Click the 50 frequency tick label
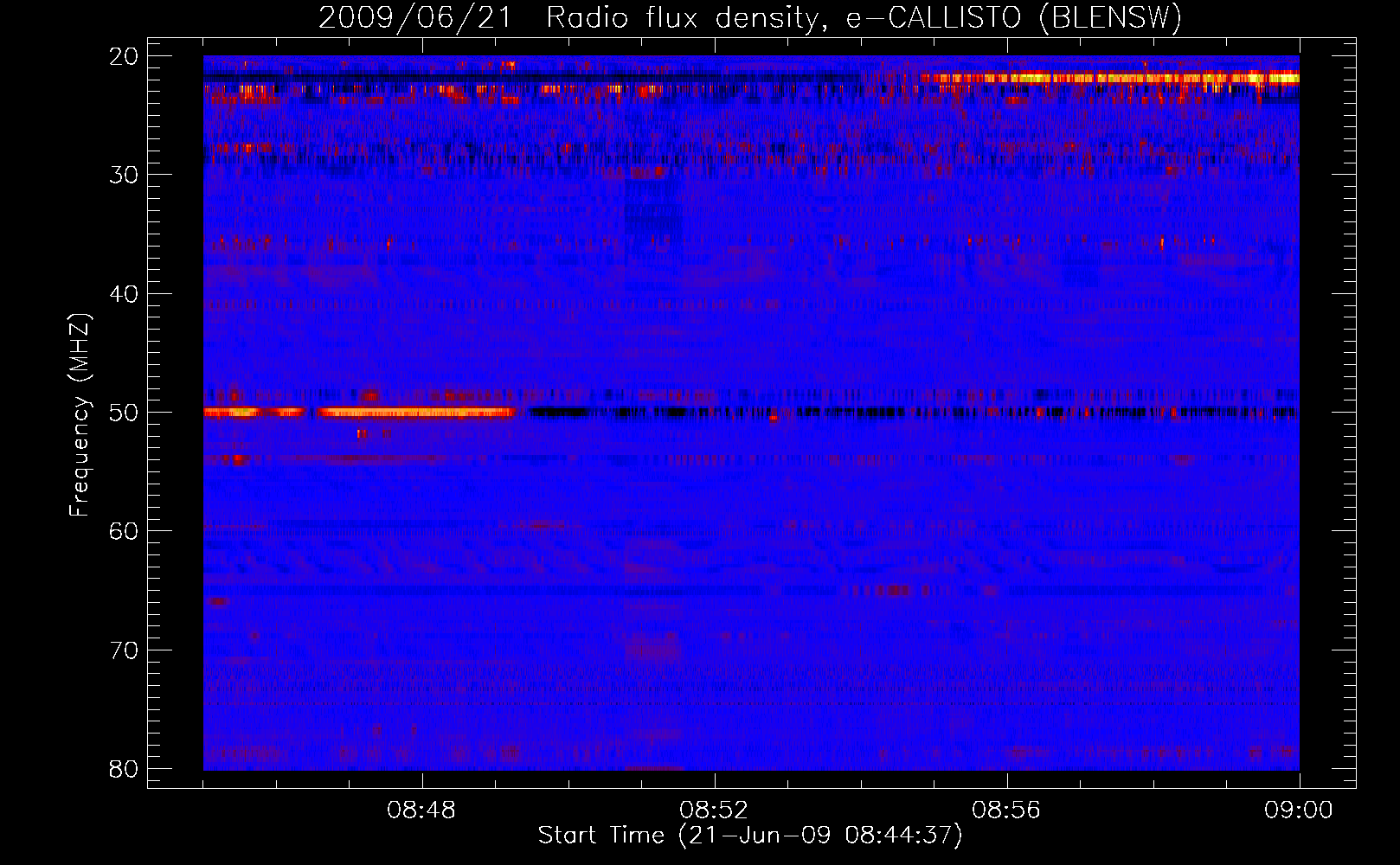Screen dimensions: 1400x865 (125, 413)
